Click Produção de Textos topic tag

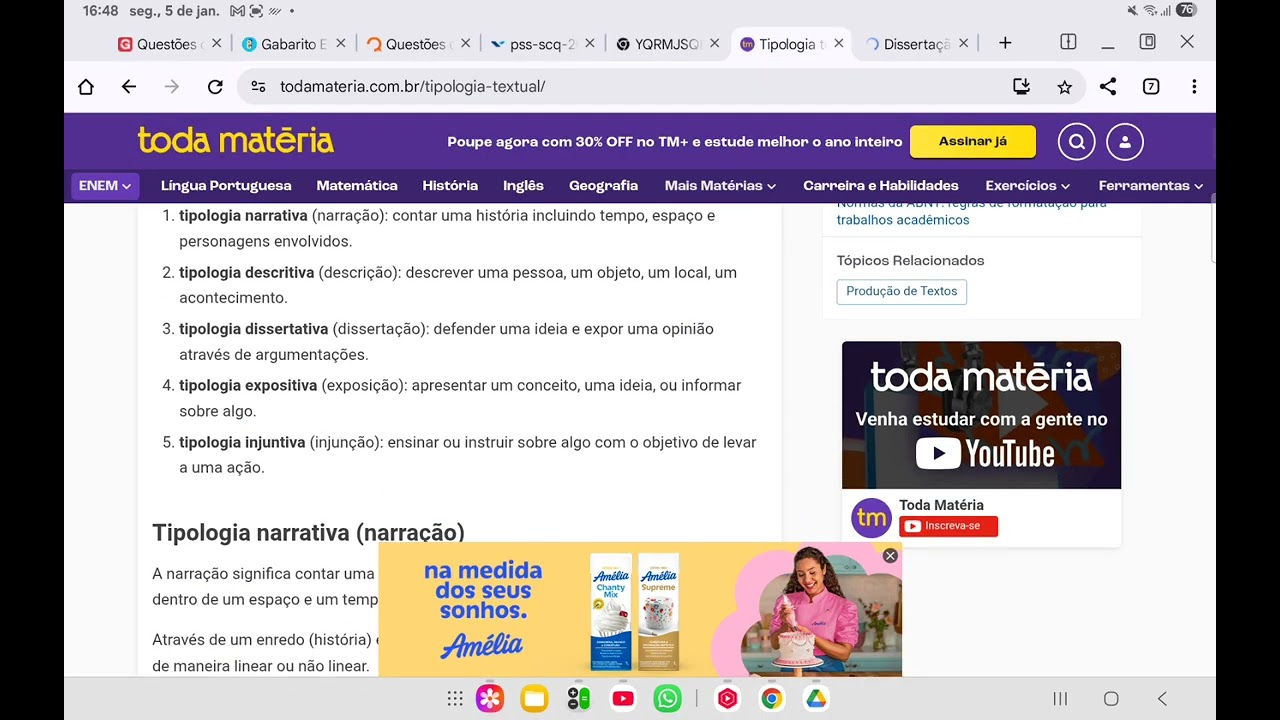902,292
